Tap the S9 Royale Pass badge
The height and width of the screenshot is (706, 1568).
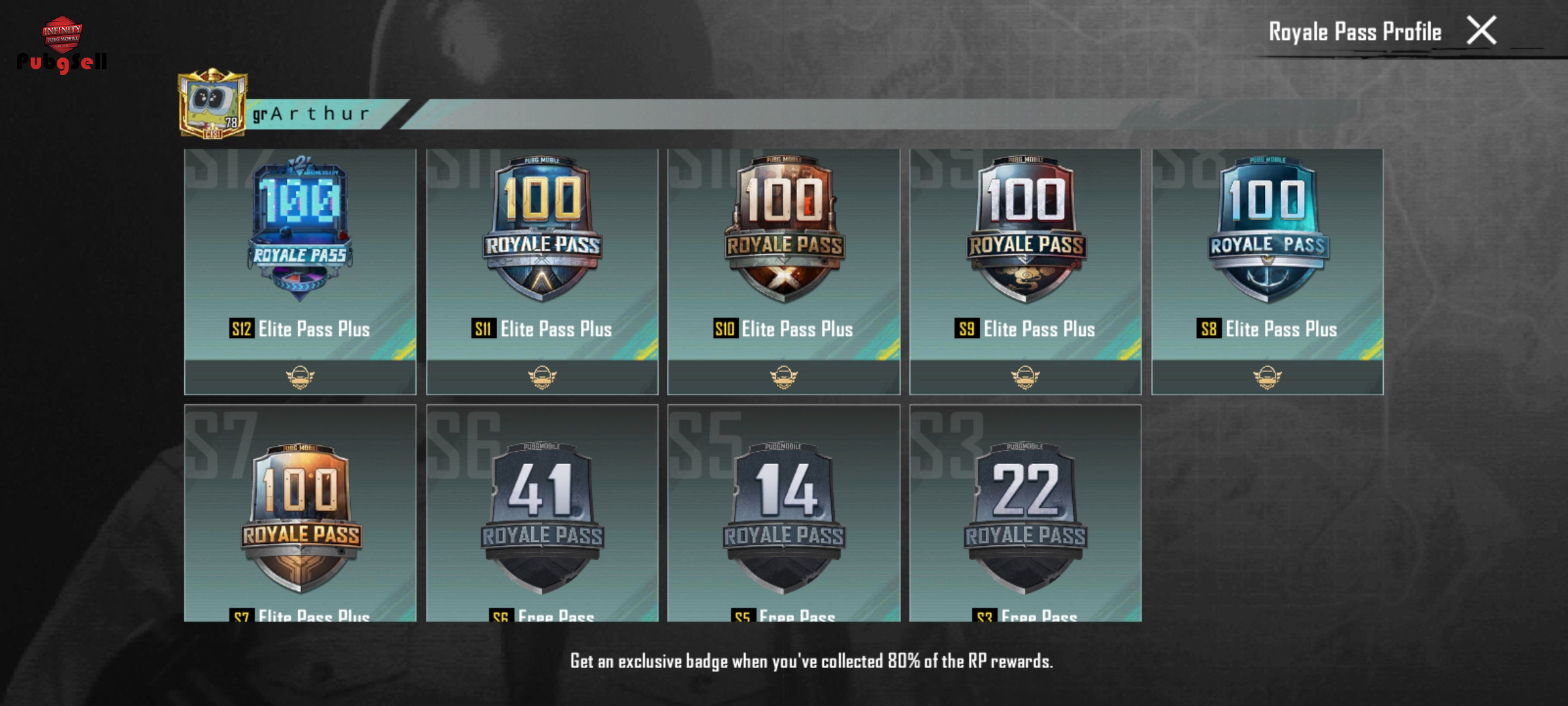coord(1026,229)
